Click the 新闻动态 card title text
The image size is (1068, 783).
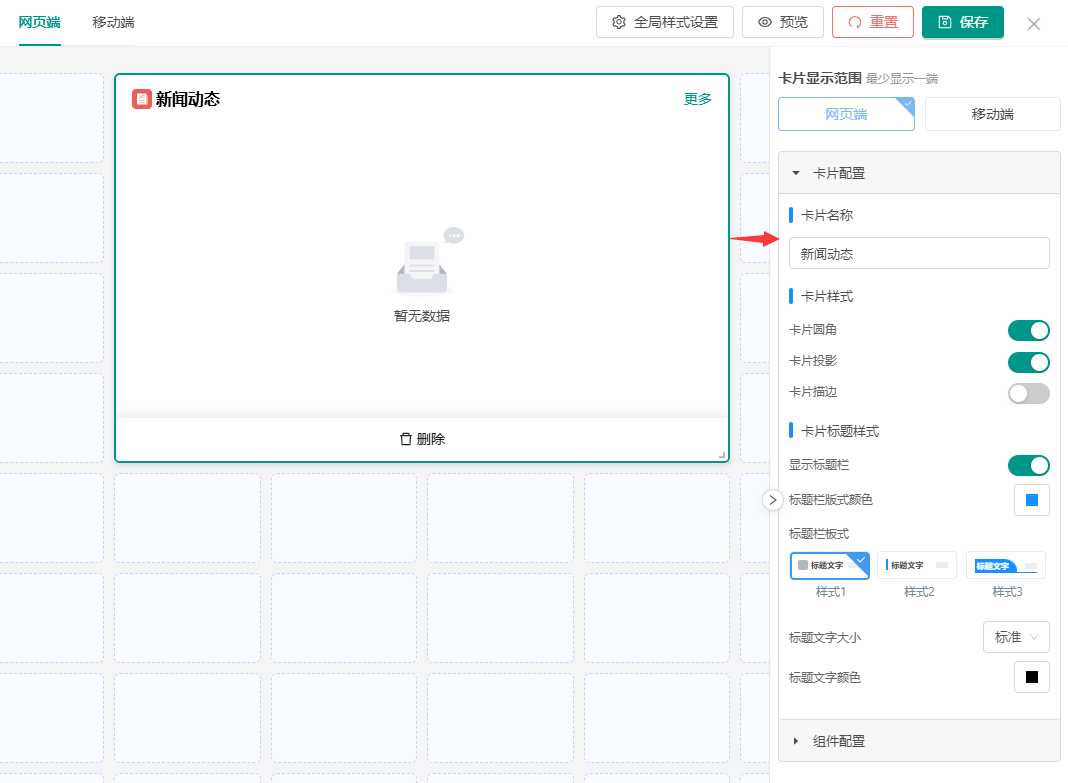click(x=188, y=99)
